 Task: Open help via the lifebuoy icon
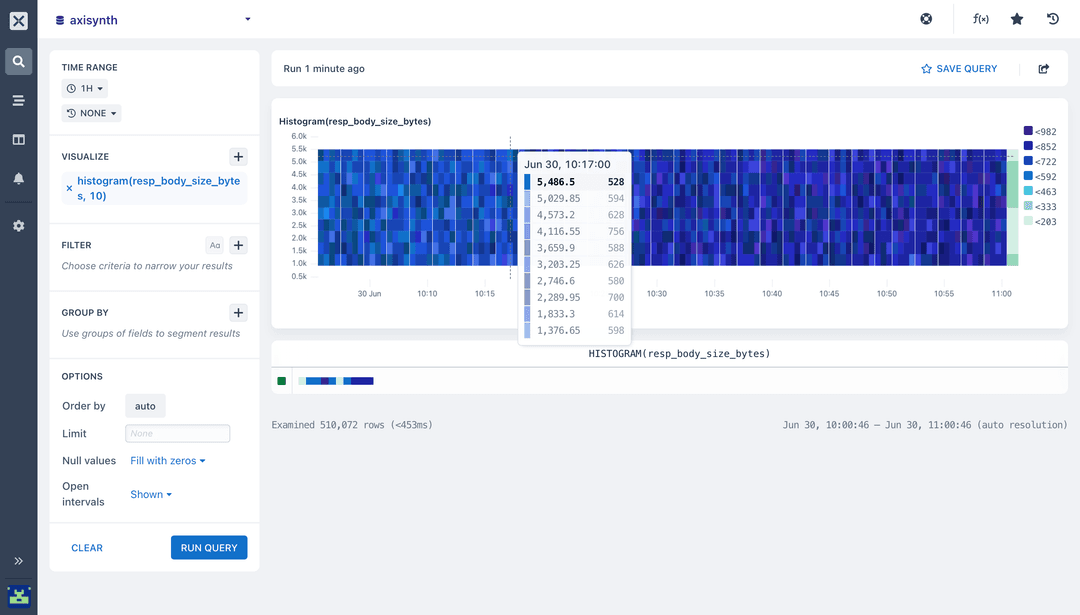pyautogui.click(x=925, y=18)
